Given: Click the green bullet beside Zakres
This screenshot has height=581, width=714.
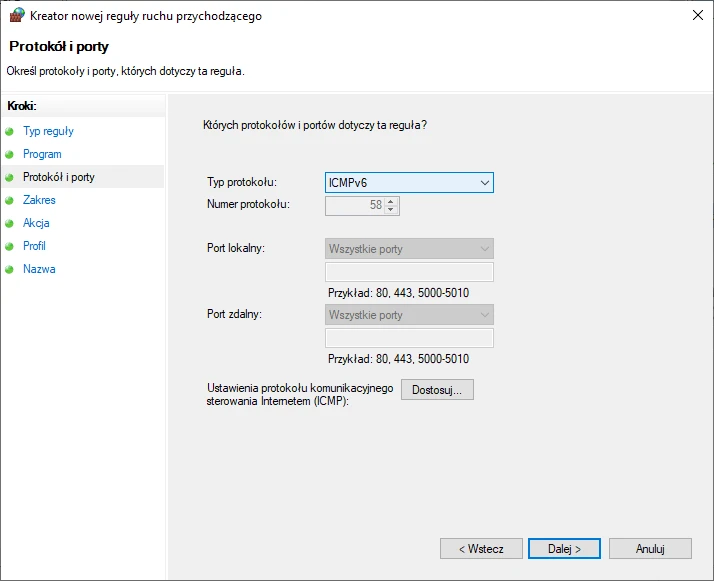Looking at the screenshot, I should point(9,200).
